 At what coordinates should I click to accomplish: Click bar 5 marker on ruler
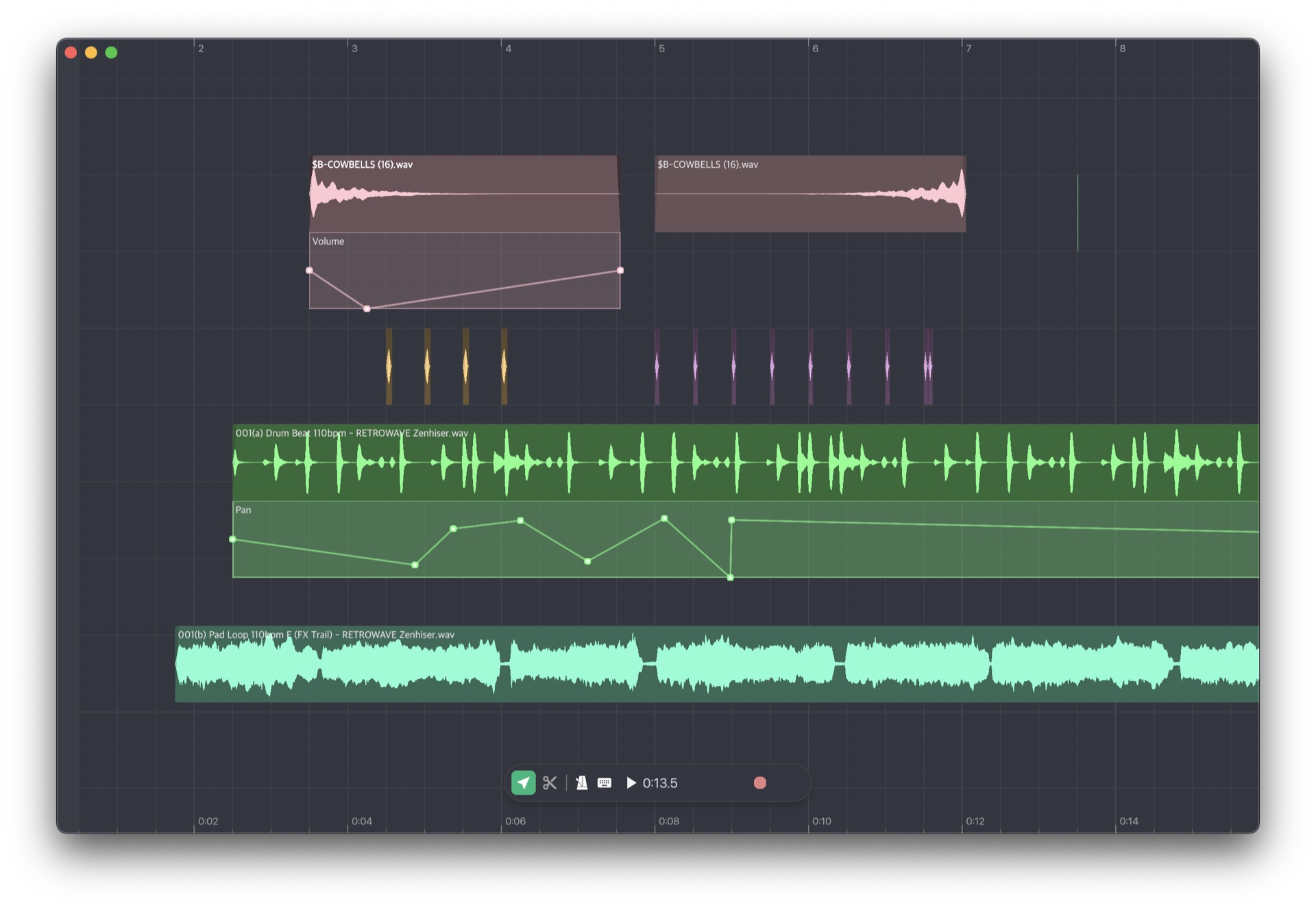point(661,49)
